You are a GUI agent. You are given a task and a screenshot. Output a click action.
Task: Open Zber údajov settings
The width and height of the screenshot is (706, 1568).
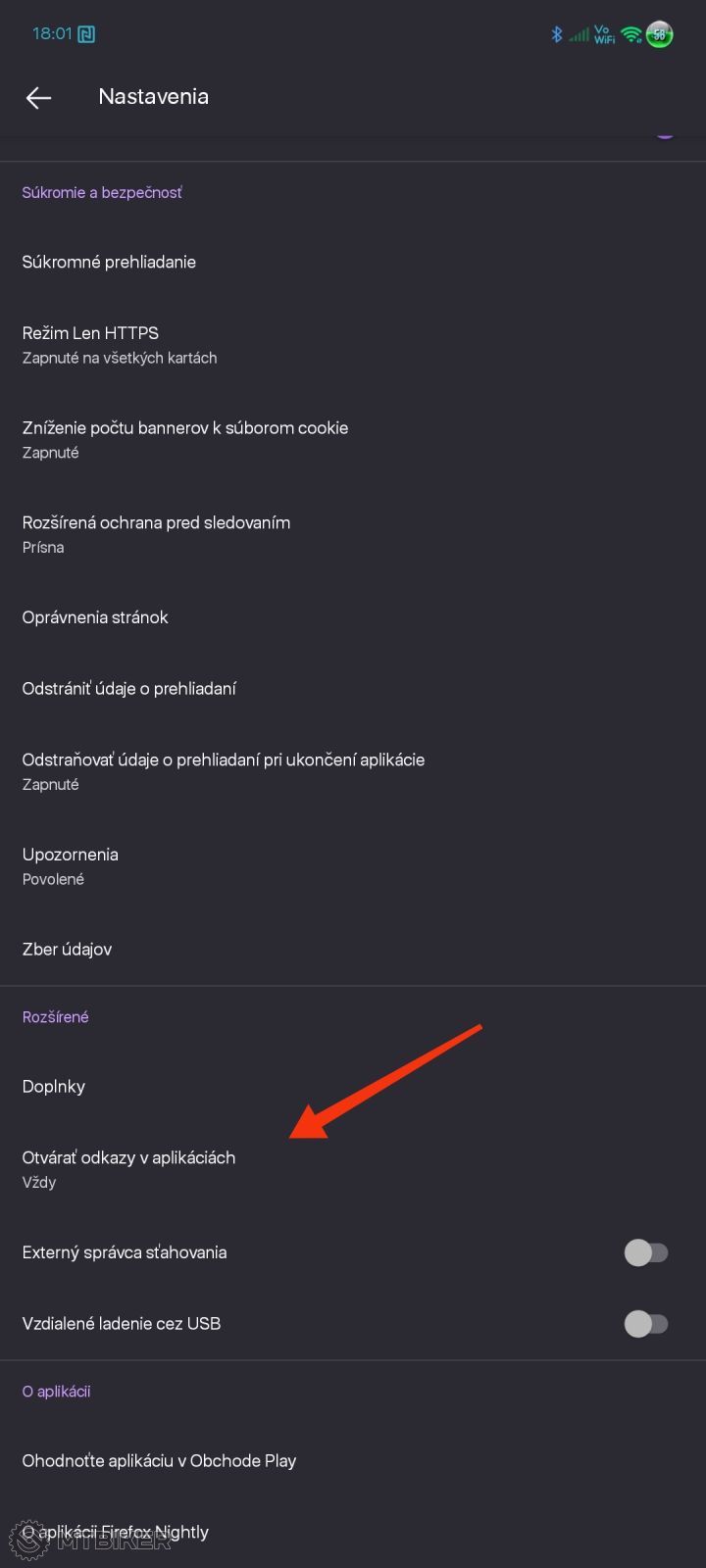click(x=67, y=949)
